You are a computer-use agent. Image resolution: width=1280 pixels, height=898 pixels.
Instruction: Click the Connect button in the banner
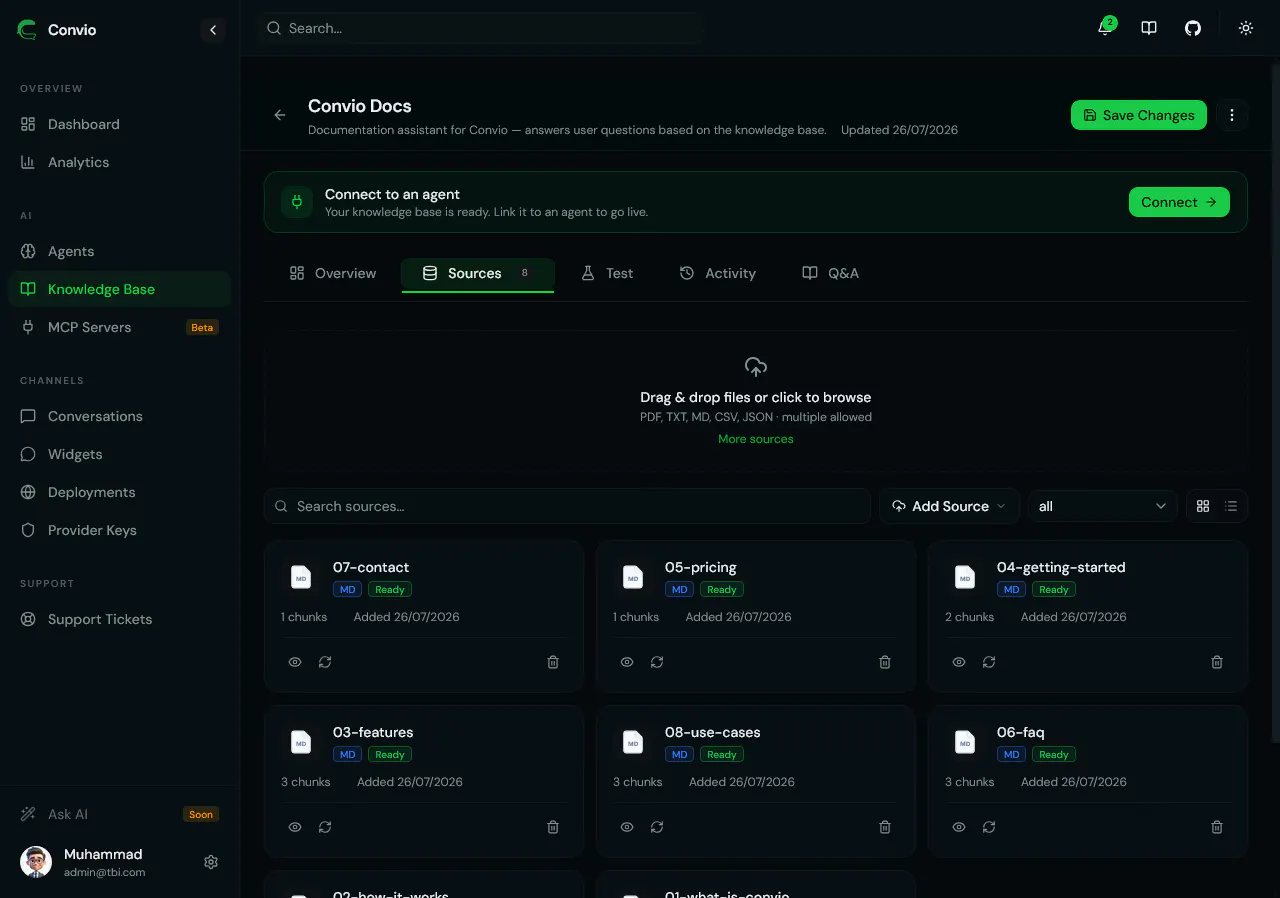click(x=1179, y=202)
